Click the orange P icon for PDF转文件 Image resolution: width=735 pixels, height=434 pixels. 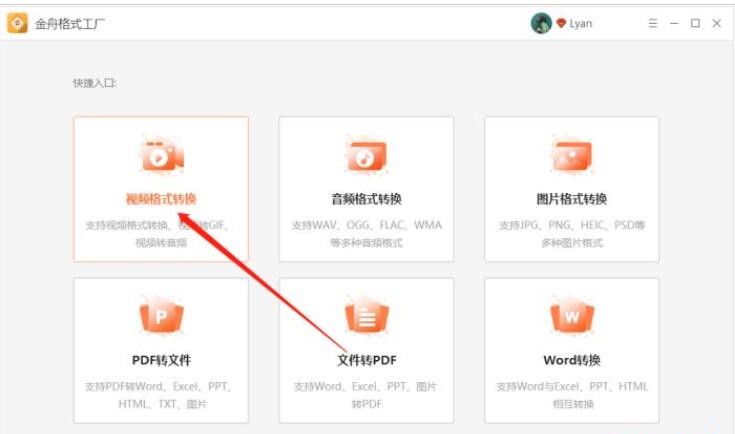(x=161, y=318)
